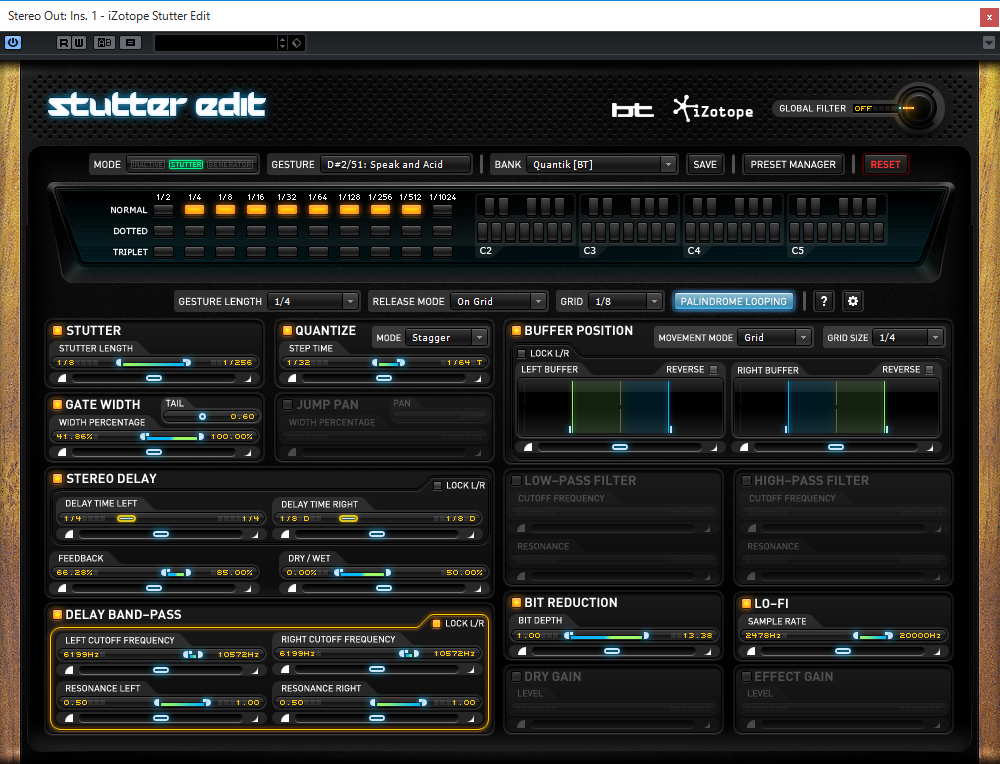Image resolution: width=1000 pixels, height=764 pixels.
Task: Click the first key of the C2 octave
Action: pos(483,233)
